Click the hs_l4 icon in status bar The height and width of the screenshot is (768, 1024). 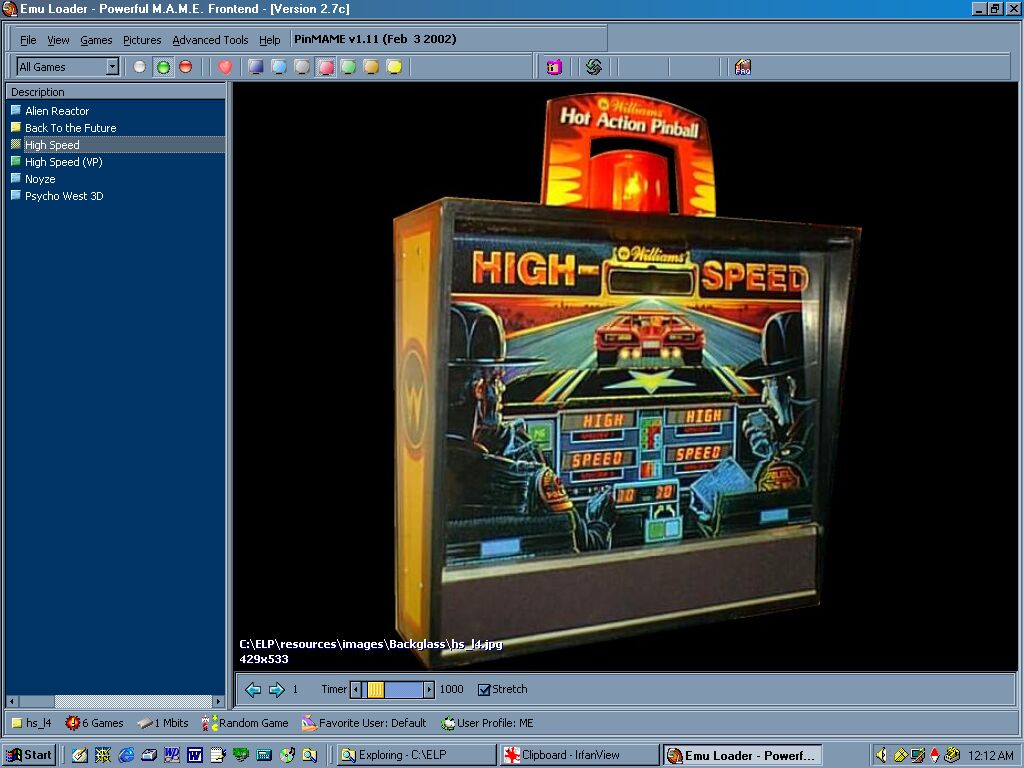(x=16, y=723)
